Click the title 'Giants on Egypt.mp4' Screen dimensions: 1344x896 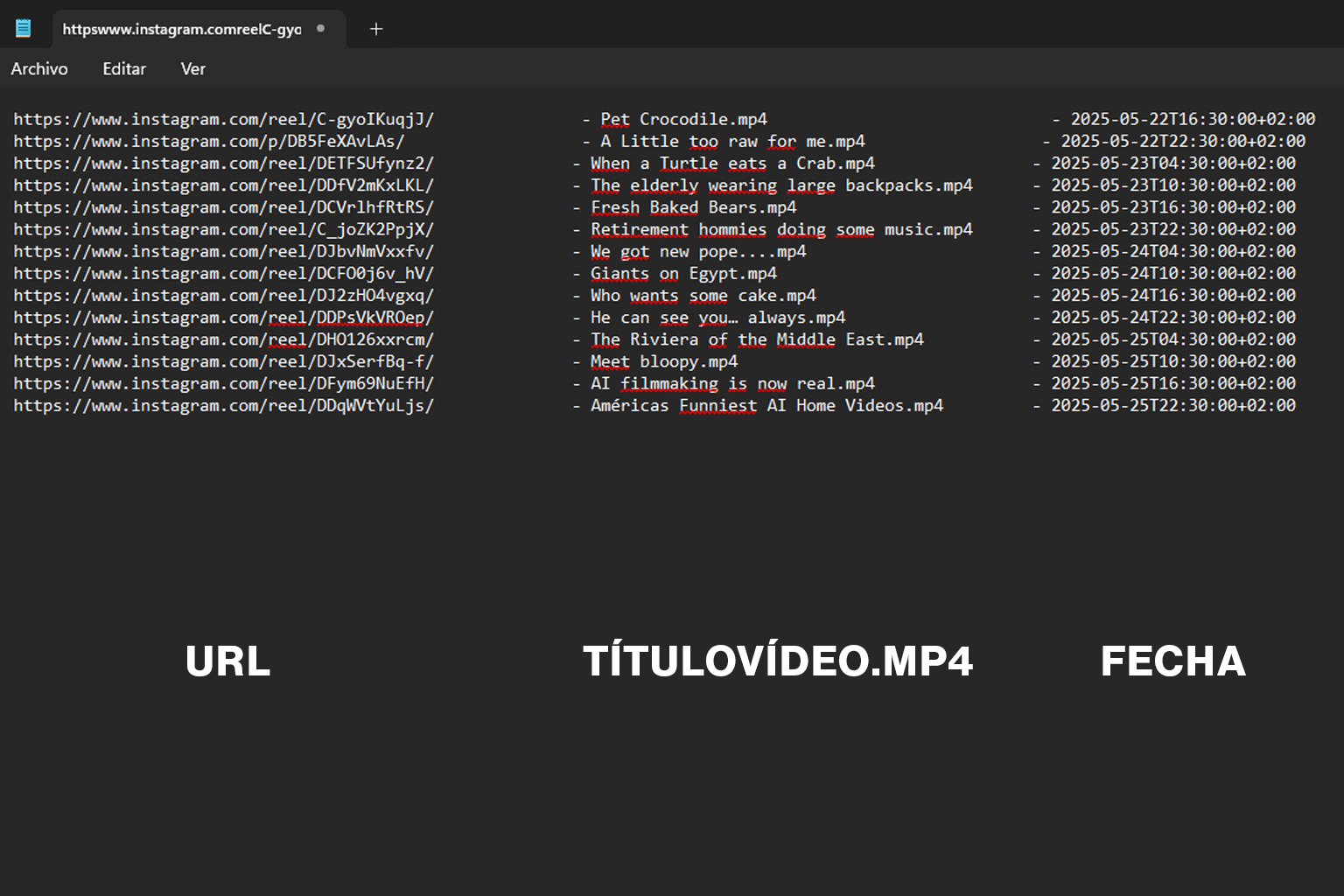(684, 274)
